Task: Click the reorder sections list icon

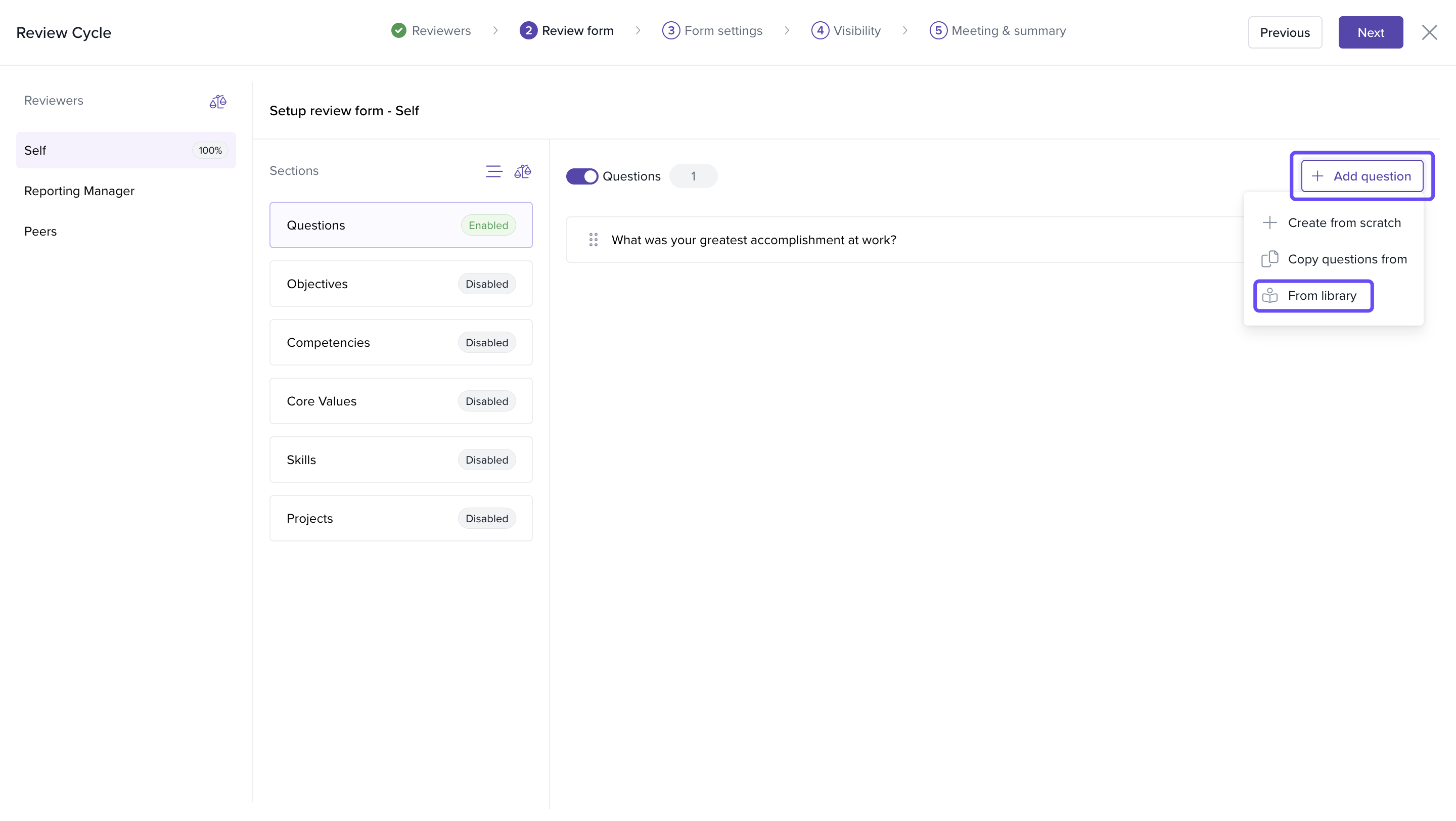Action: 493,171
